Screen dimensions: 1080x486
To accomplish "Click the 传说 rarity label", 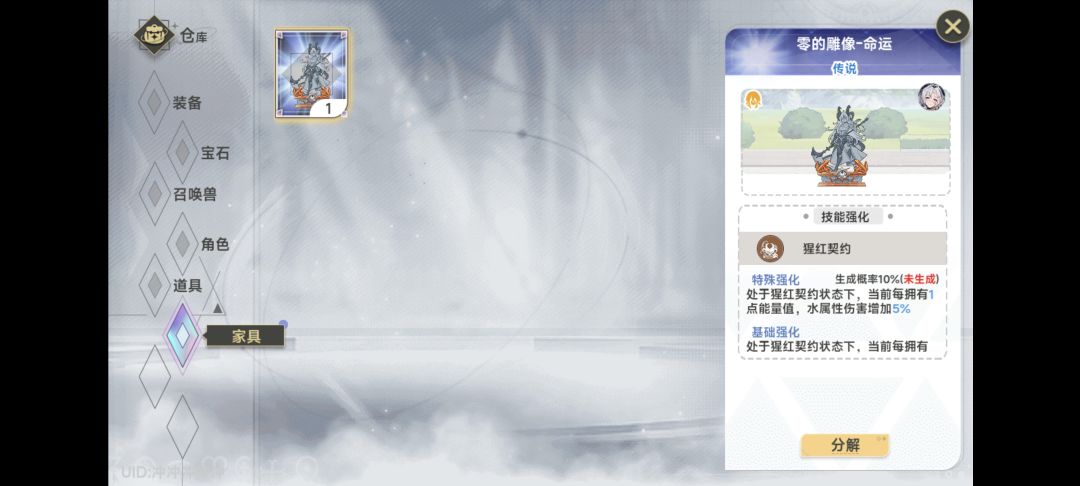I will click(844, 68).
